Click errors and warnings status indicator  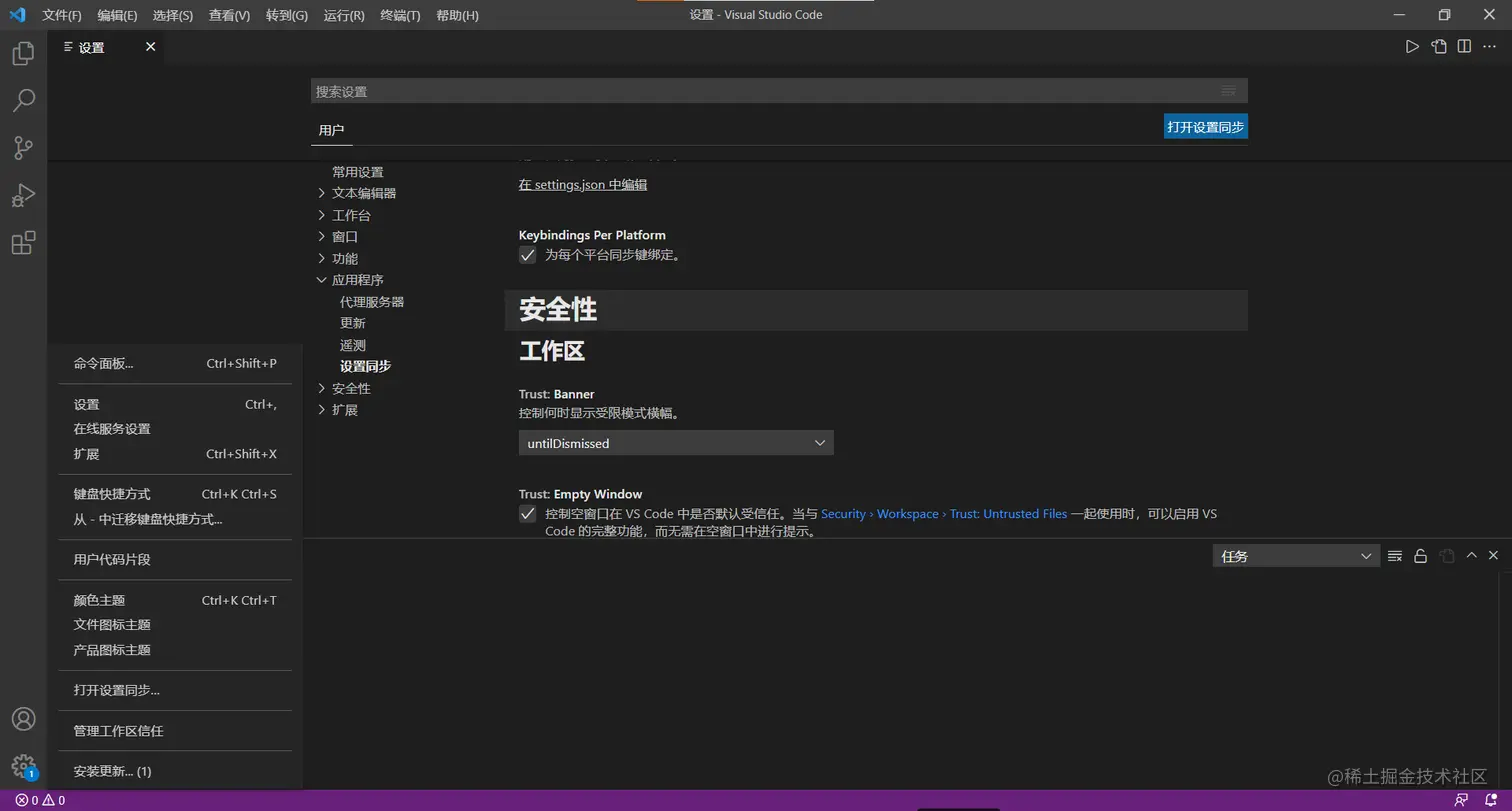pos(40,800)
